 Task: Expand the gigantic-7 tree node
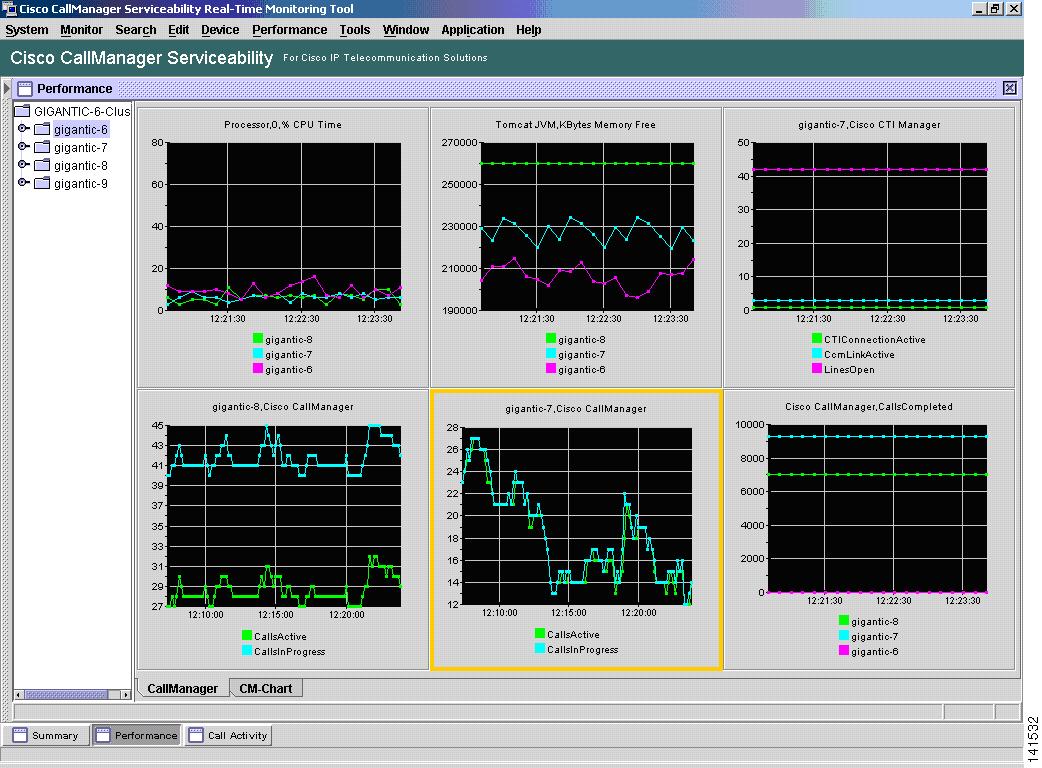point(23,146)
